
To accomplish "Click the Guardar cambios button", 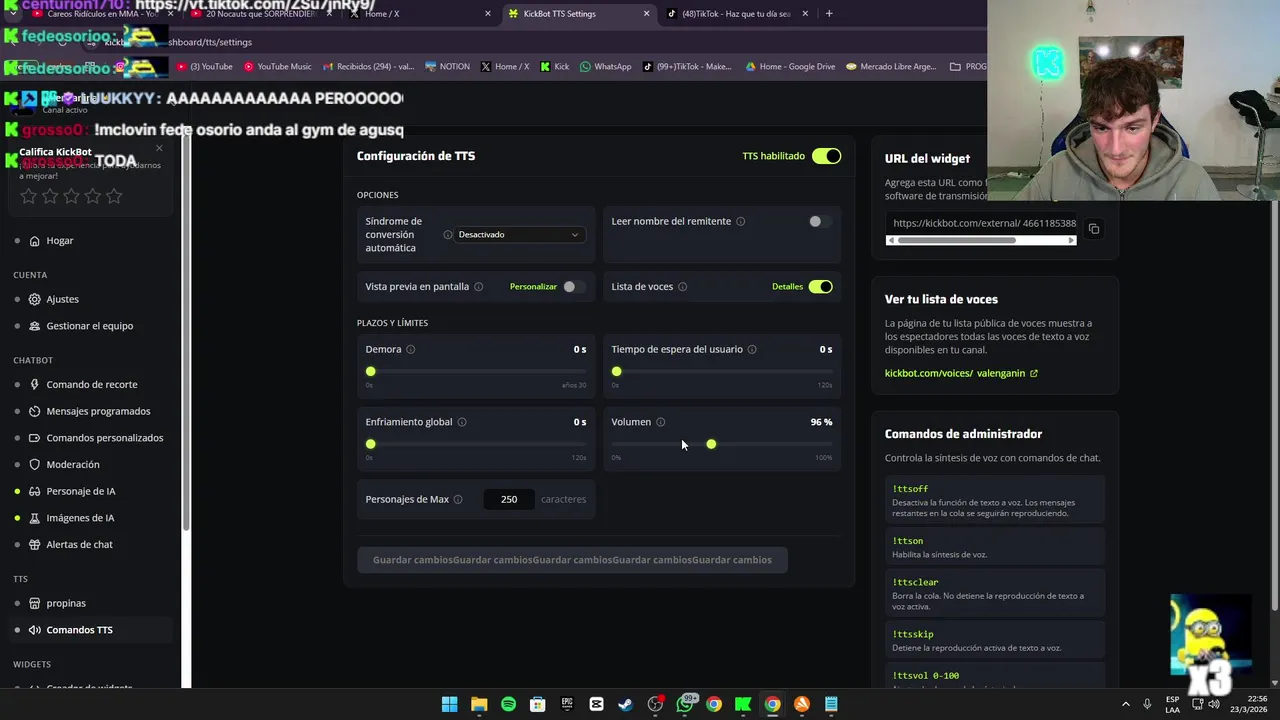I will coord(572,560).
